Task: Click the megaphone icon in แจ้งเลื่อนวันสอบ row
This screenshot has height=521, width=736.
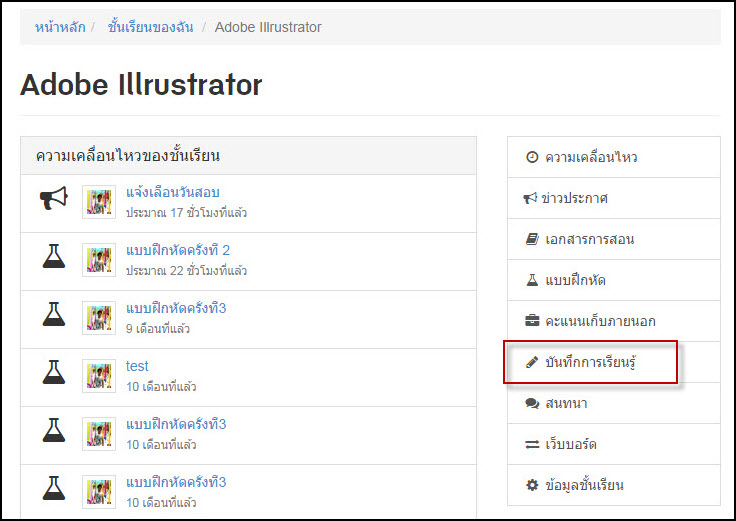Action: (54, 198)
